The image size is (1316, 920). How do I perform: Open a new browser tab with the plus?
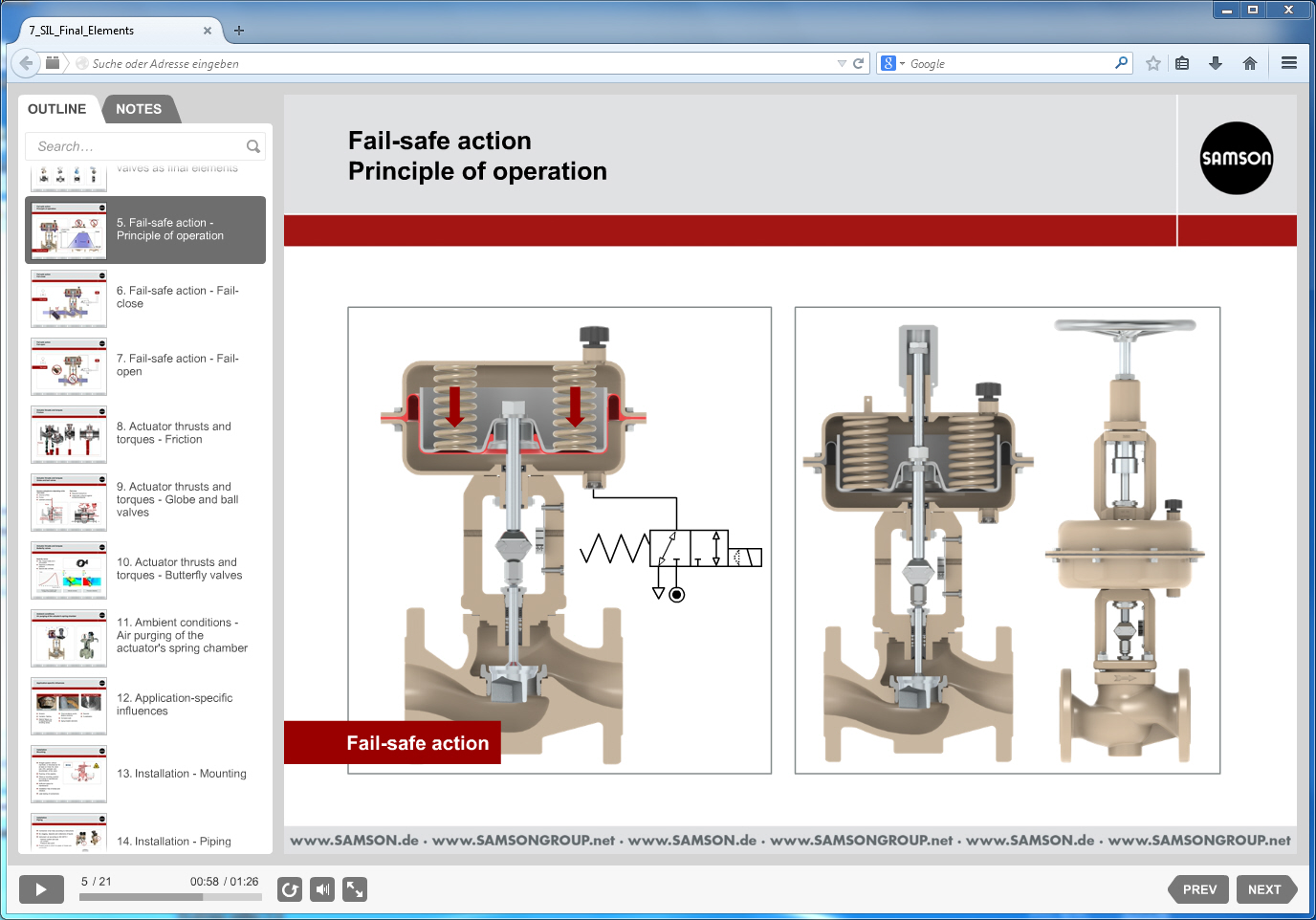[238, 30]
